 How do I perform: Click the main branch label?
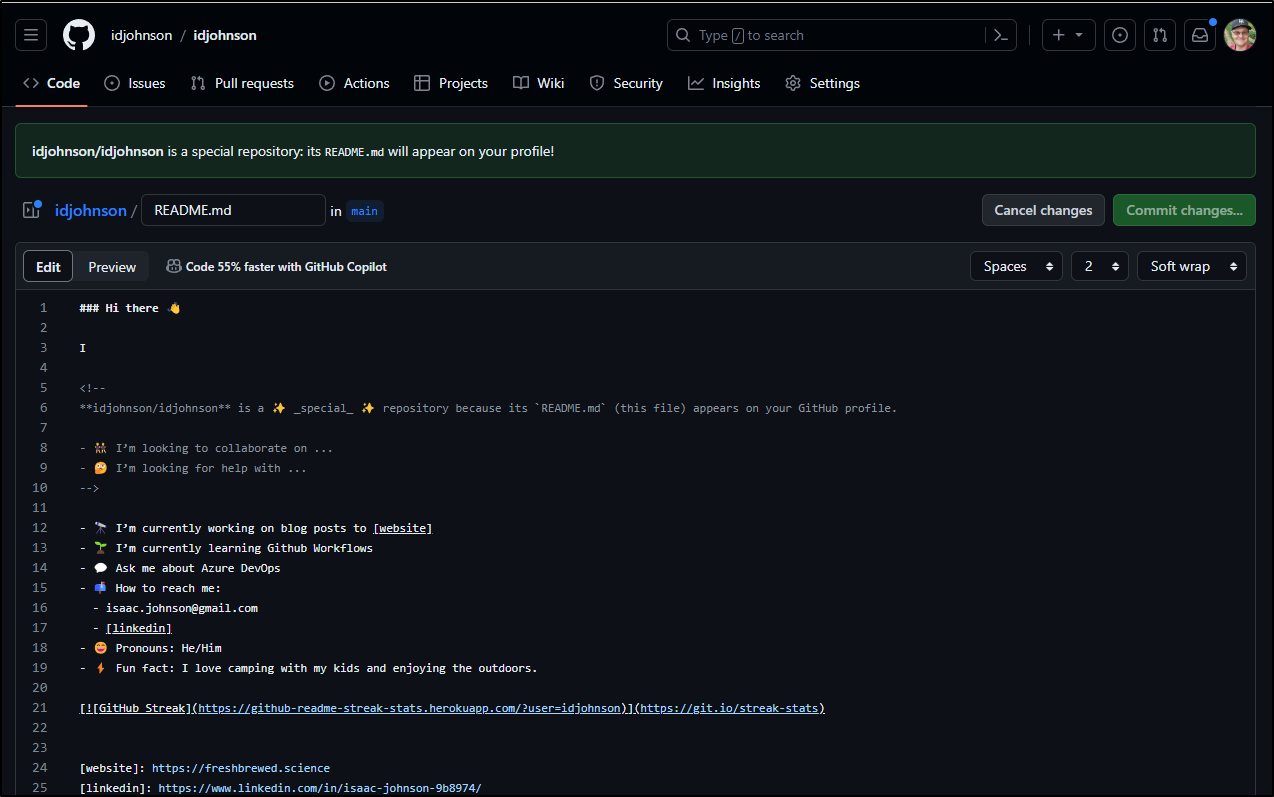coord(365,211)
